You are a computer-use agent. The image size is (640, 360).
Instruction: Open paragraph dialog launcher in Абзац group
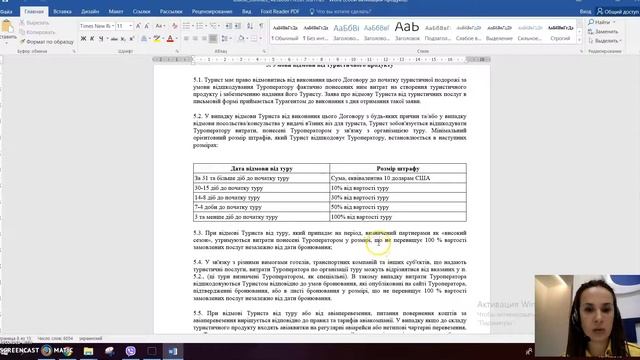(264, 51)
